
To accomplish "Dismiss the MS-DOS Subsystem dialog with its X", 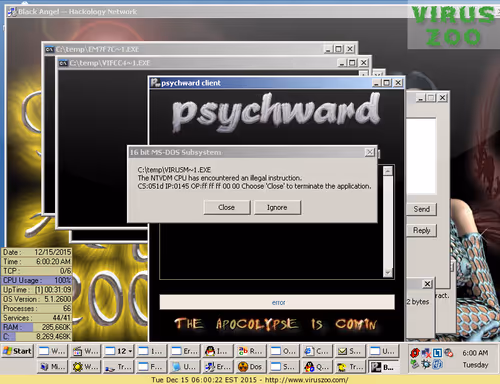I will [369, 152].
